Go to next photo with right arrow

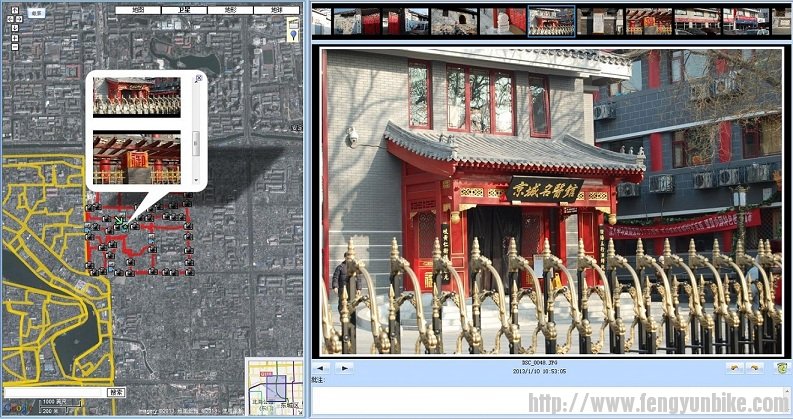point(344,367)
